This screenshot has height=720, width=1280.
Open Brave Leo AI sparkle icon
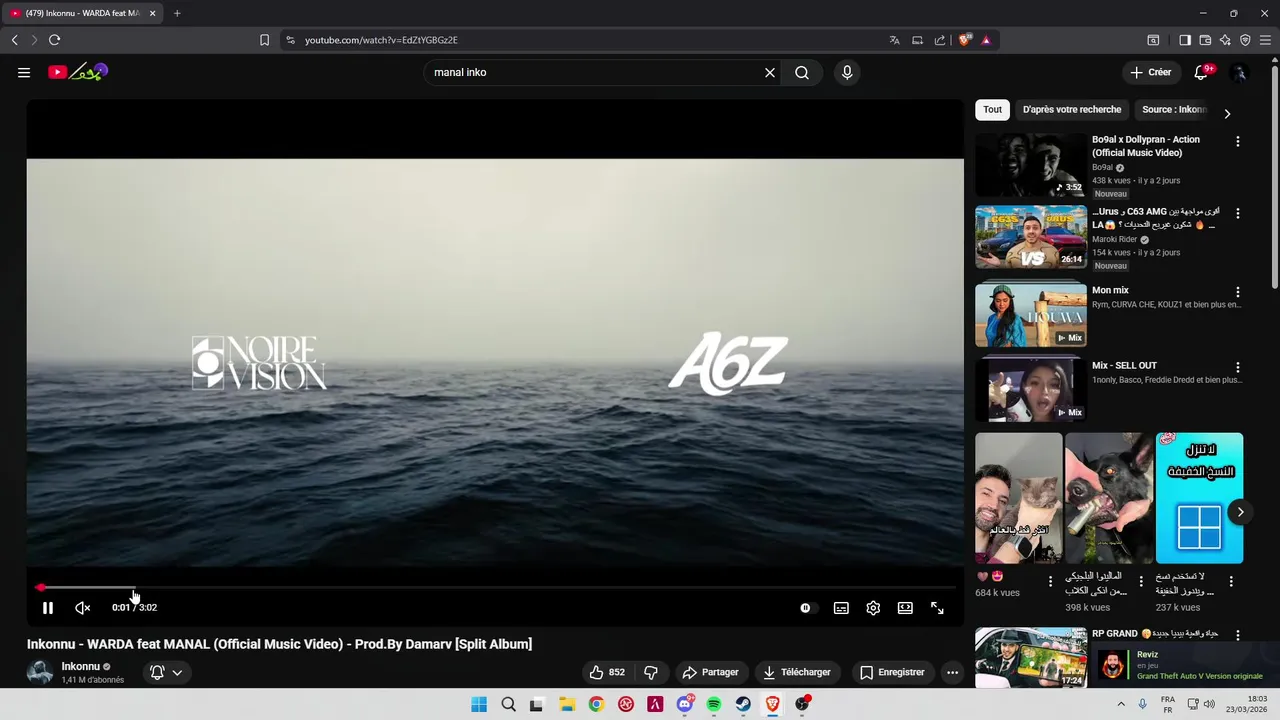pyautogui.click(x=1225, y=40)
